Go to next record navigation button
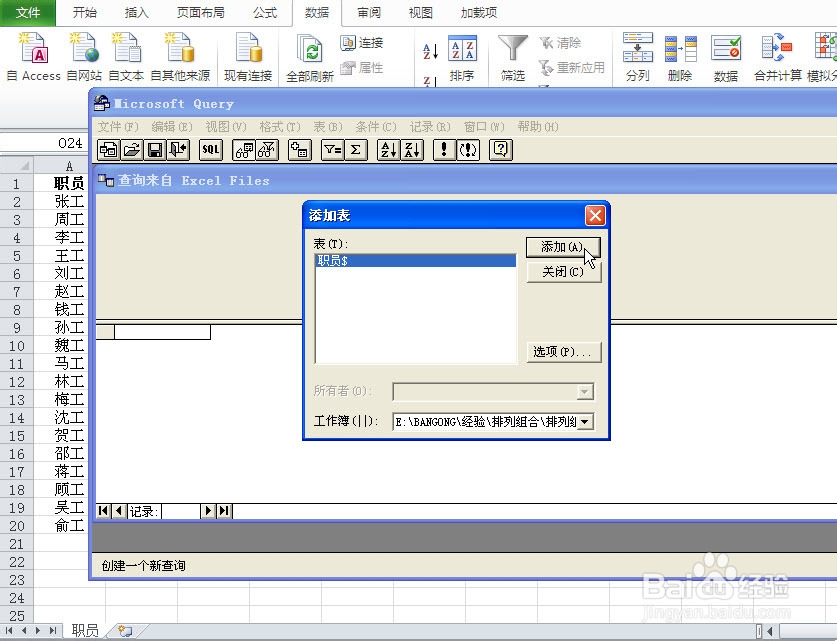837x641 pixels. (208, 511)
